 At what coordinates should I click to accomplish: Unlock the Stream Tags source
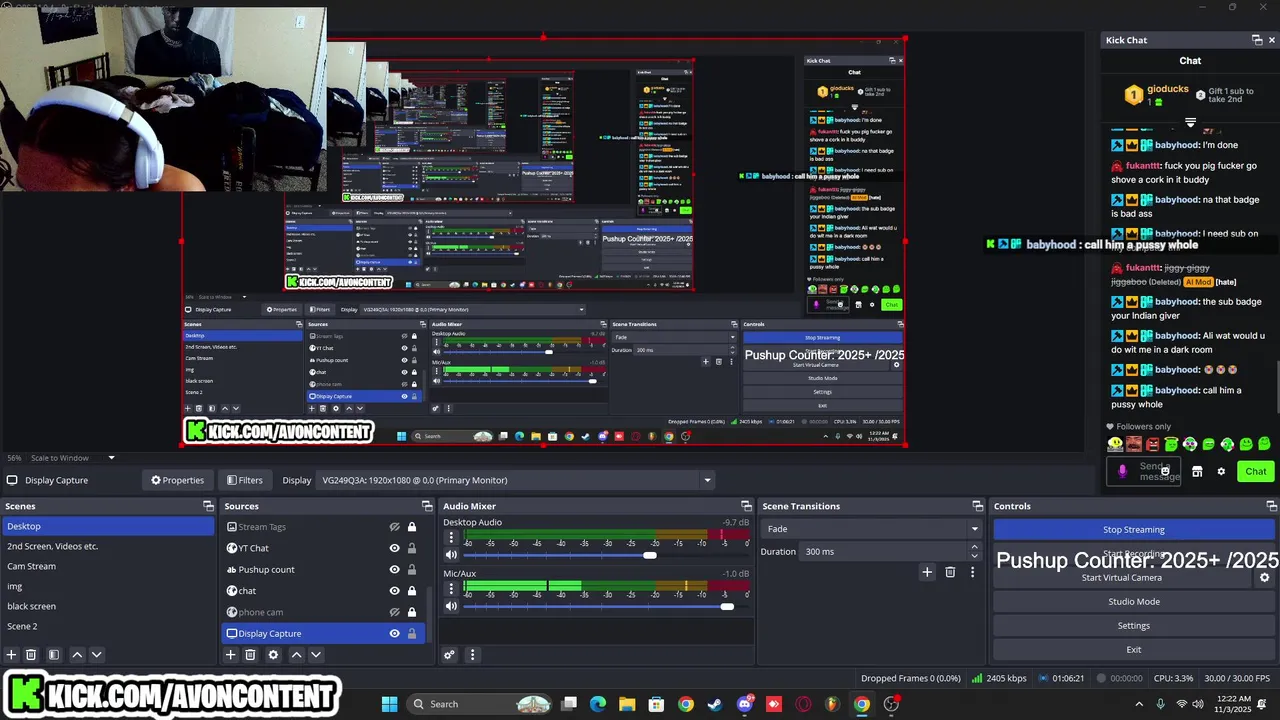[x=411, y=527]
